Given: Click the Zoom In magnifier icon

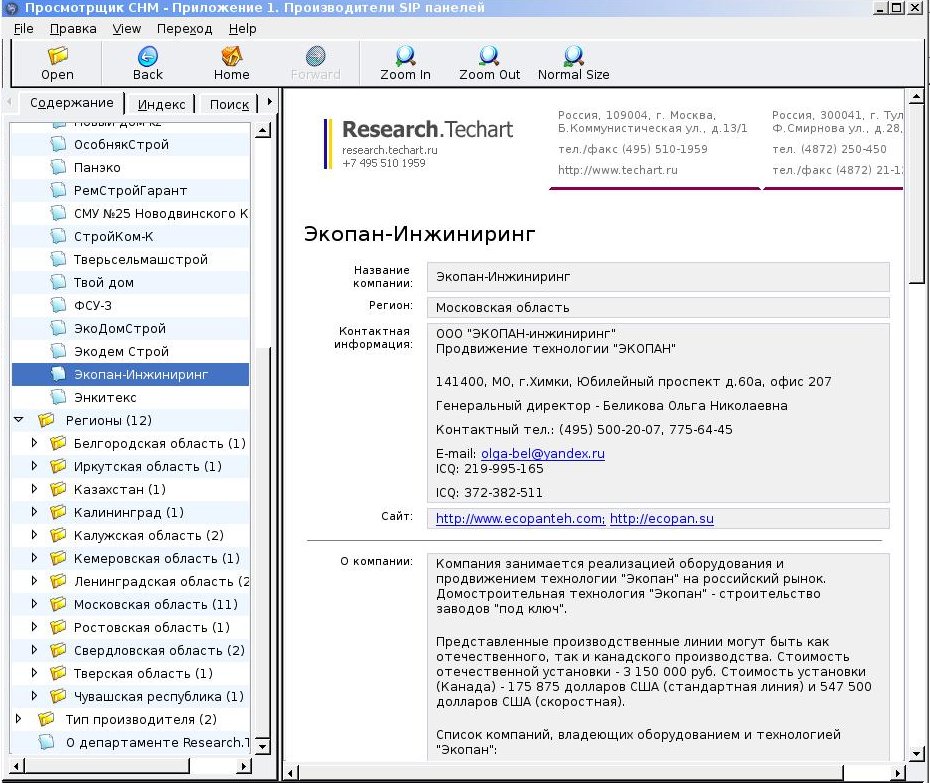Looking at the screenshot, I should [405, 56].
